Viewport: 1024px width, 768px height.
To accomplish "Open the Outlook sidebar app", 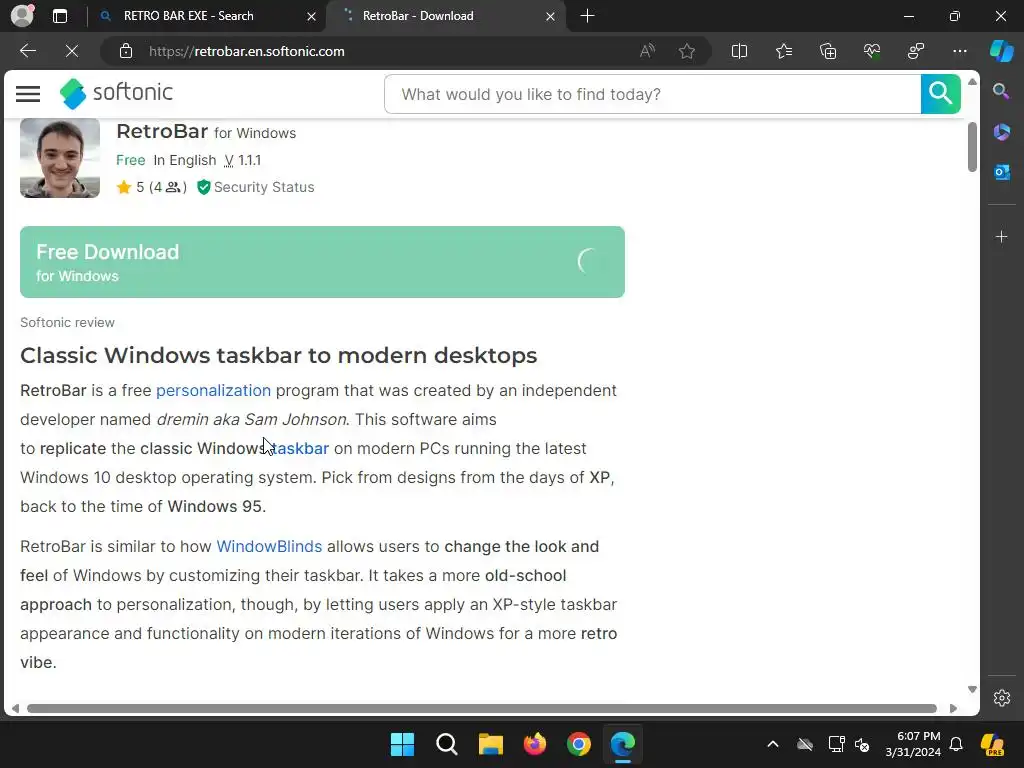I will point(1001,172).
